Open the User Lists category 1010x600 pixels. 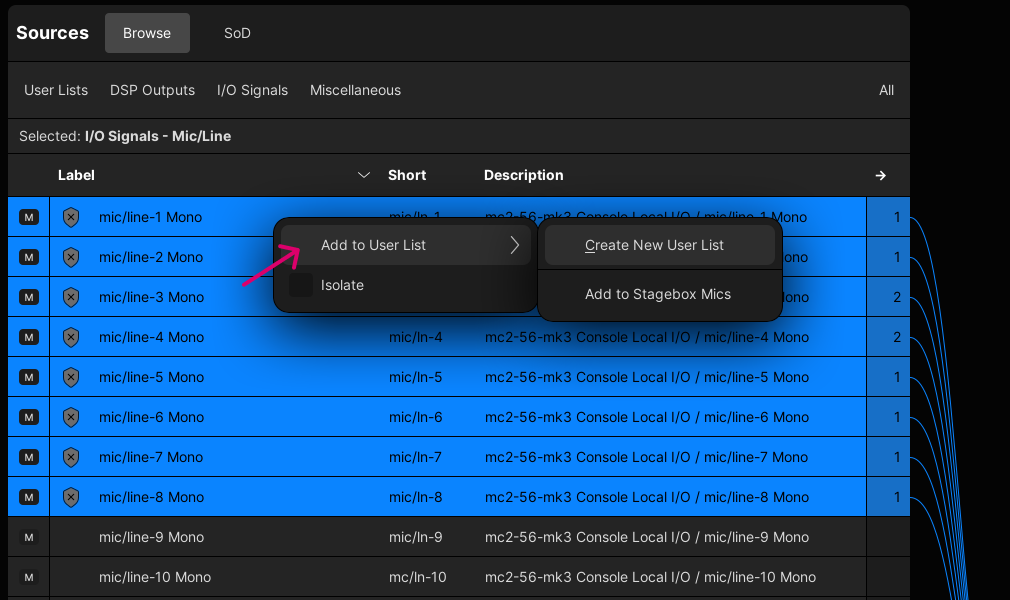point(56,90)
